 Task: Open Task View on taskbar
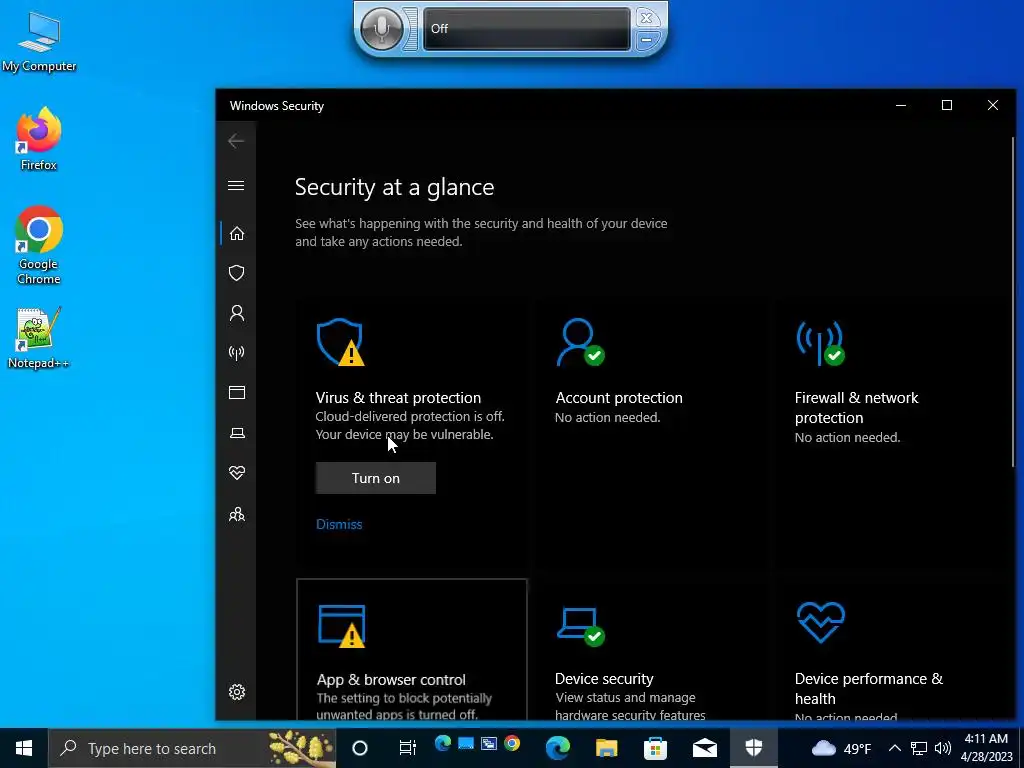pos(408,748)
